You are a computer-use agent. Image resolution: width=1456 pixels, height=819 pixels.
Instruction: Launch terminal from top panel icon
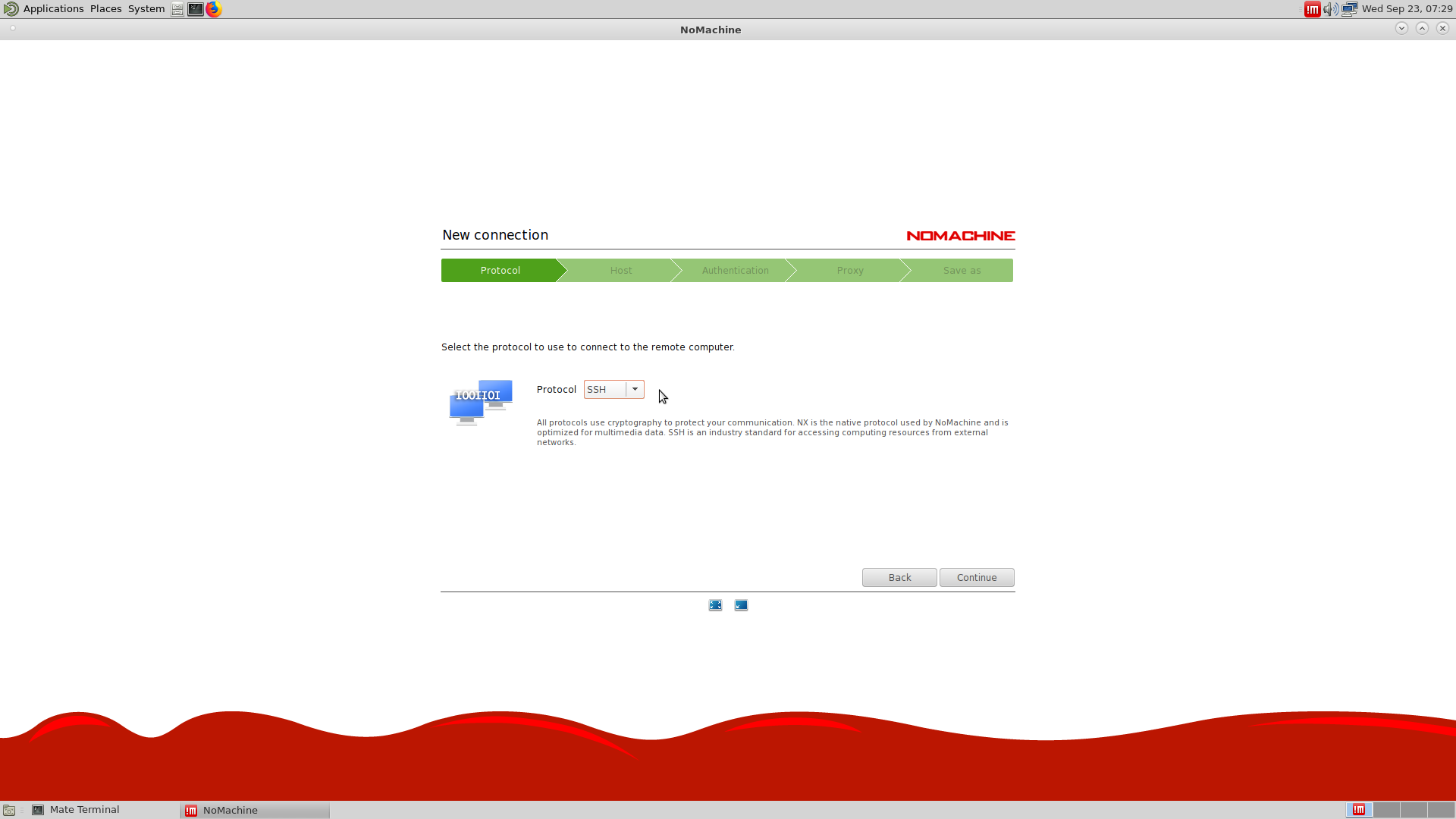[195, 9]
